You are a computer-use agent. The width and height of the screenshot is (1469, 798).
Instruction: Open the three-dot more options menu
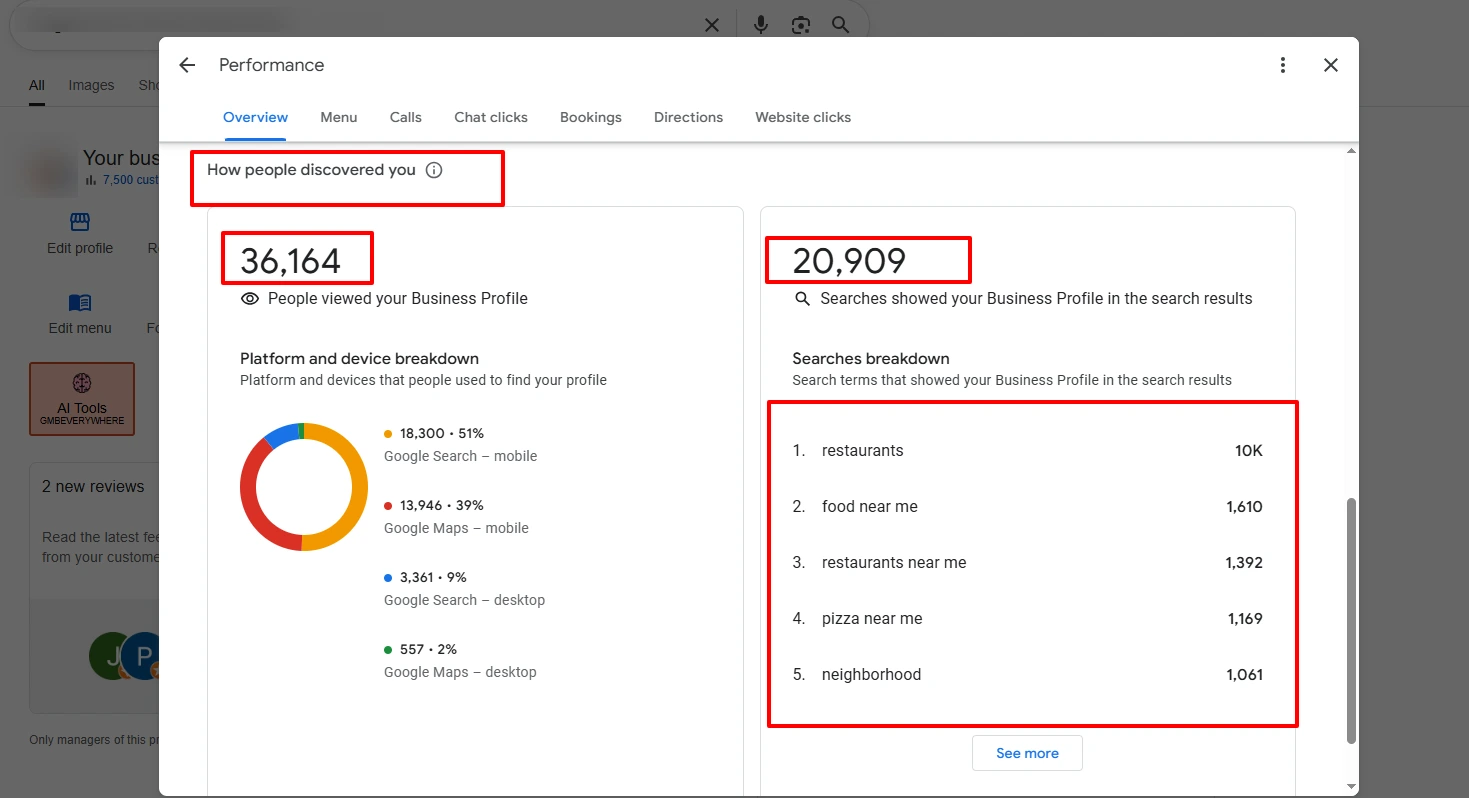pyautogui.click(x=1283, y=65)
